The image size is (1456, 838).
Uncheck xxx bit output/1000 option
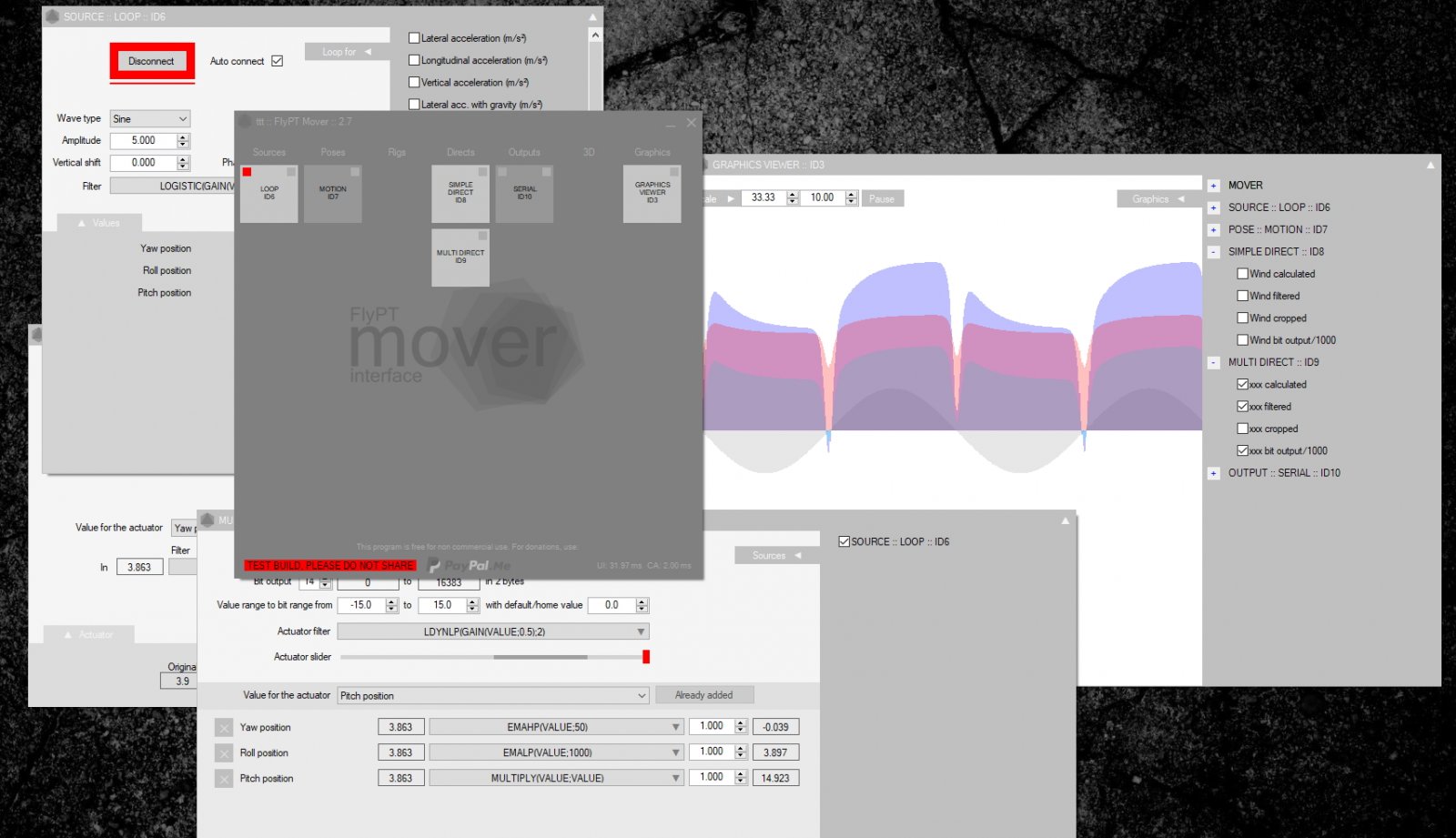coord(1242,450)
